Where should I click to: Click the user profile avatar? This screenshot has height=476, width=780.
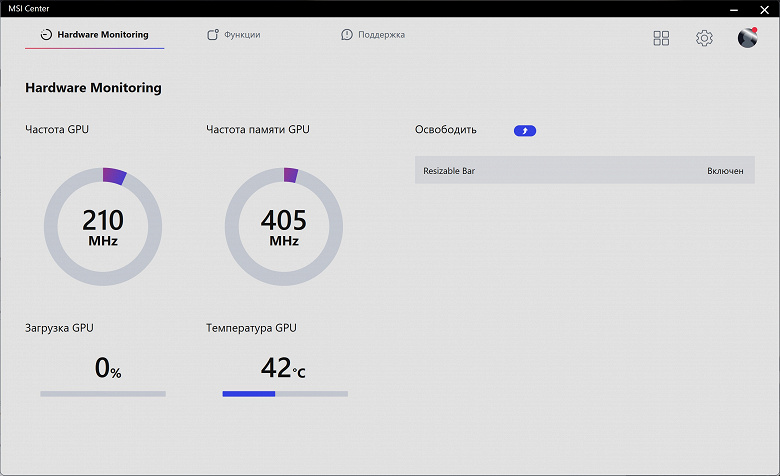pos(747,38)
